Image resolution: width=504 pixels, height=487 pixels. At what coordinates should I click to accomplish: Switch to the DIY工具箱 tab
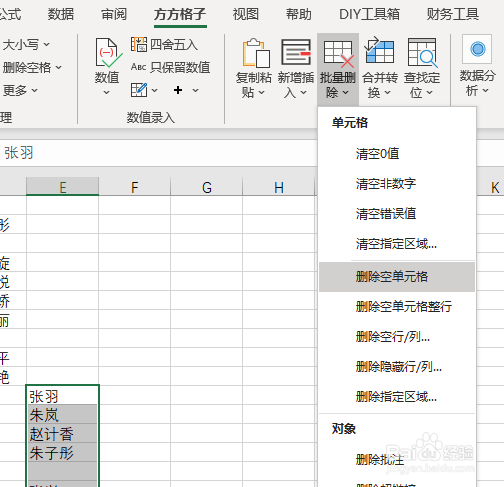[x=369, y=14]
